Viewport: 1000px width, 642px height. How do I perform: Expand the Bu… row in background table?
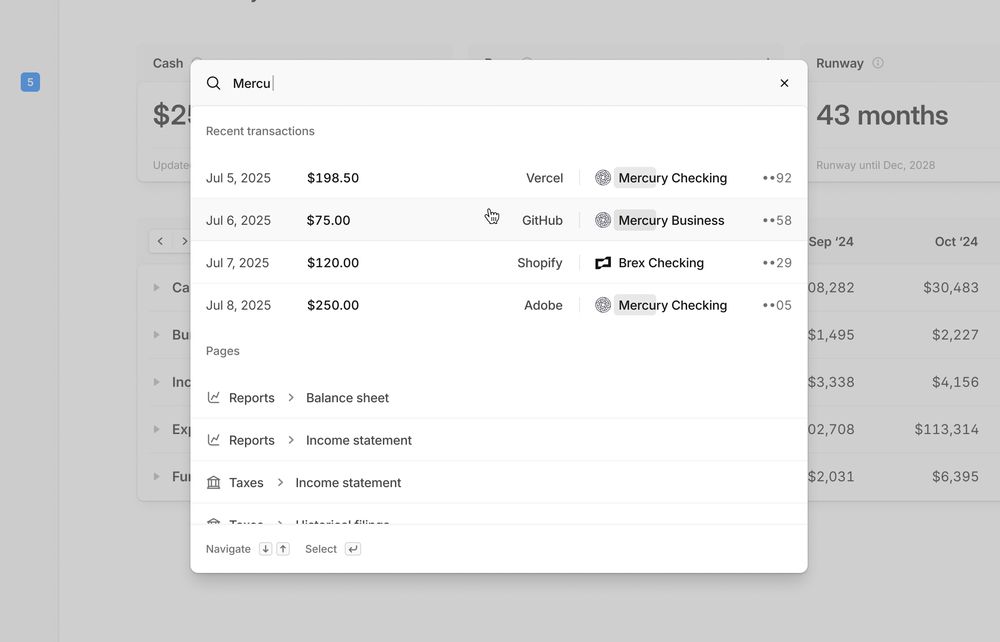156,335
